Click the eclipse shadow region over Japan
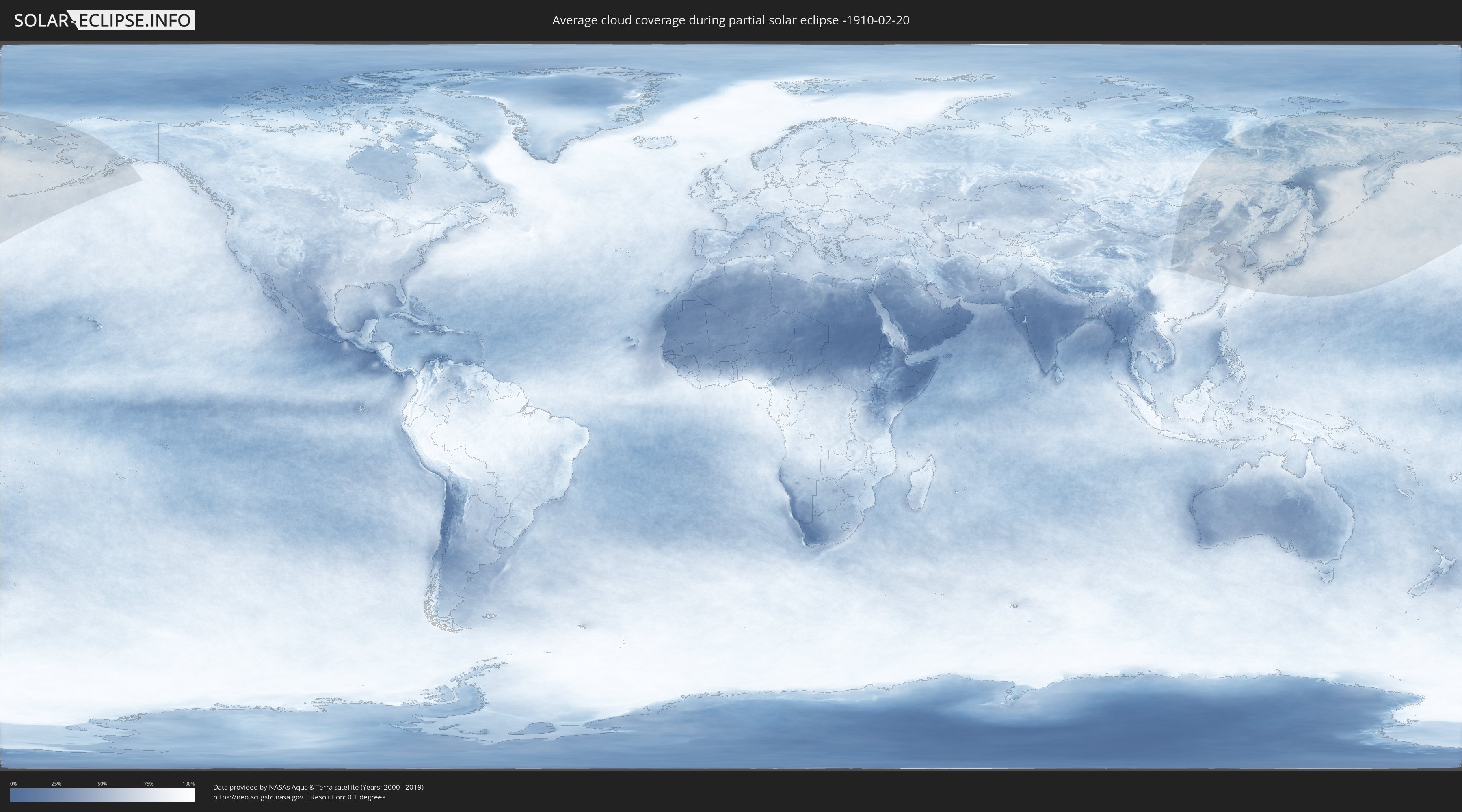The width and height of the screenshot is (1462, 812). point(1317,202)
